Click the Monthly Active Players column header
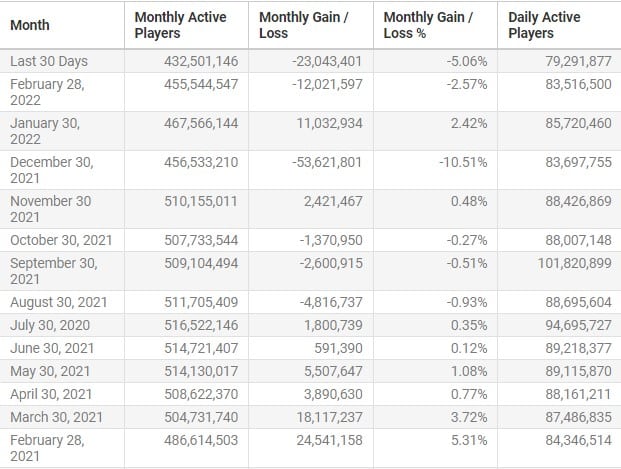This screenshot has height=469, width=621. tap(180, 25)
